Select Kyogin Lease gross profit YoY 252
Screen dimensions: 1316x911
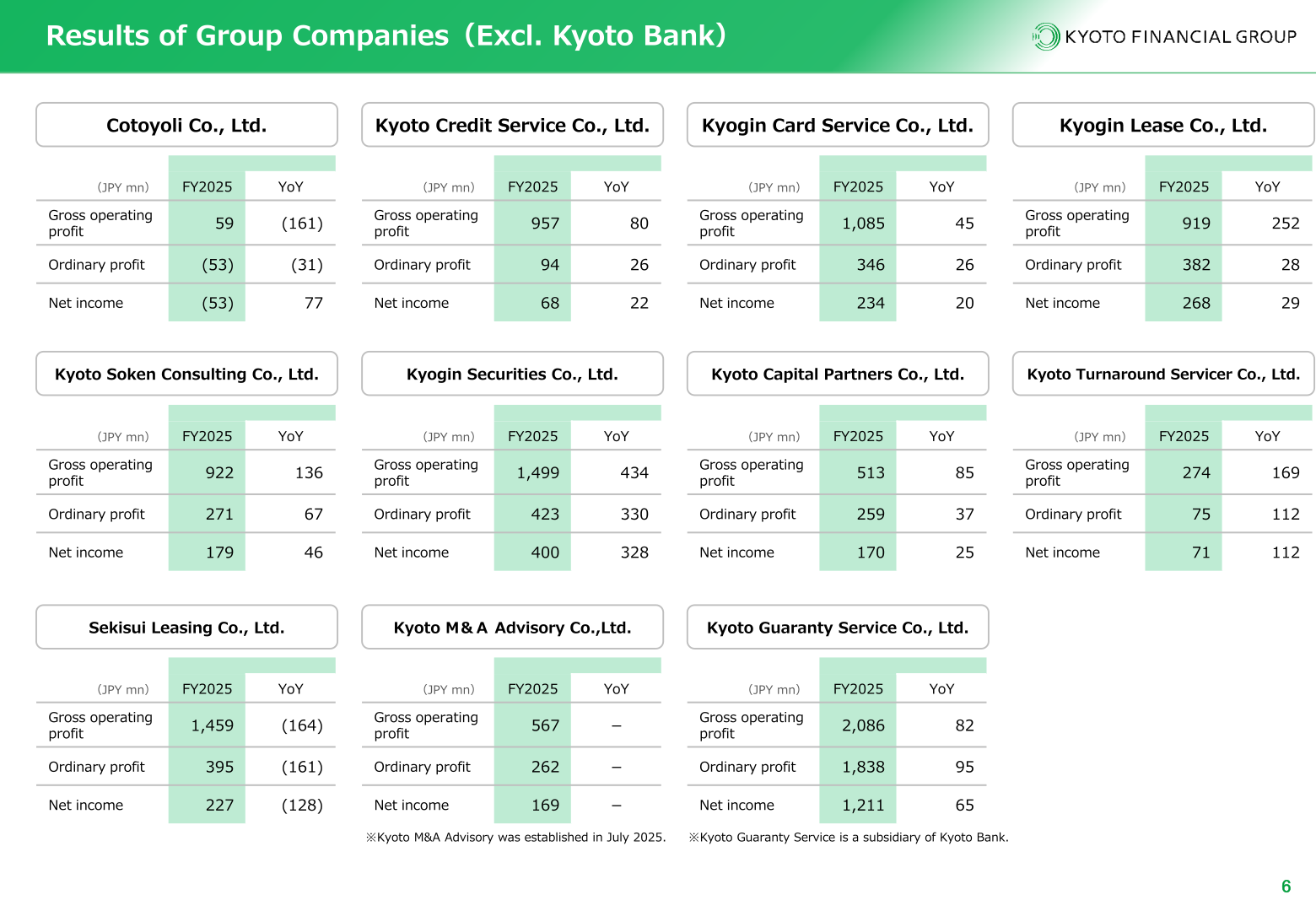pos(1286,224)
